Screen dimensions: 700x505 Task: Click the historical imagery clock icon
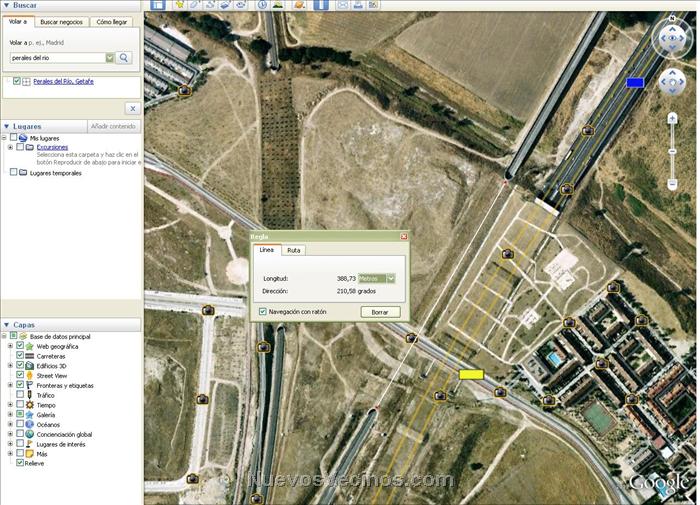click(x=260, y=5)
